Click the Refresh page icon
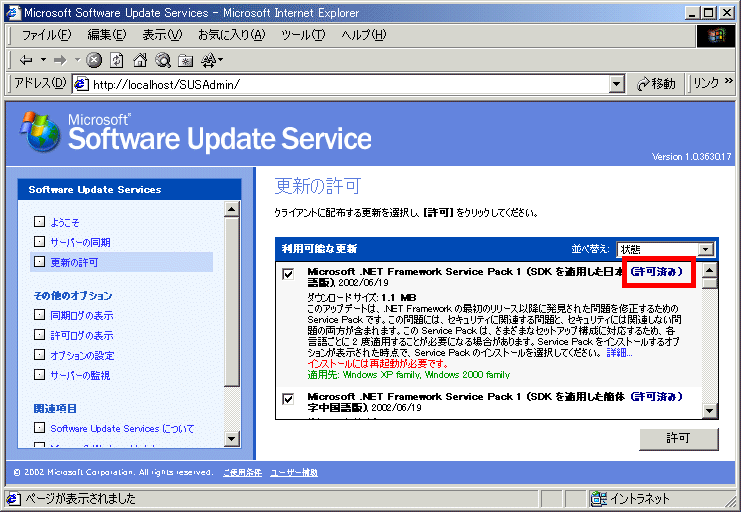 pos(116,60)
